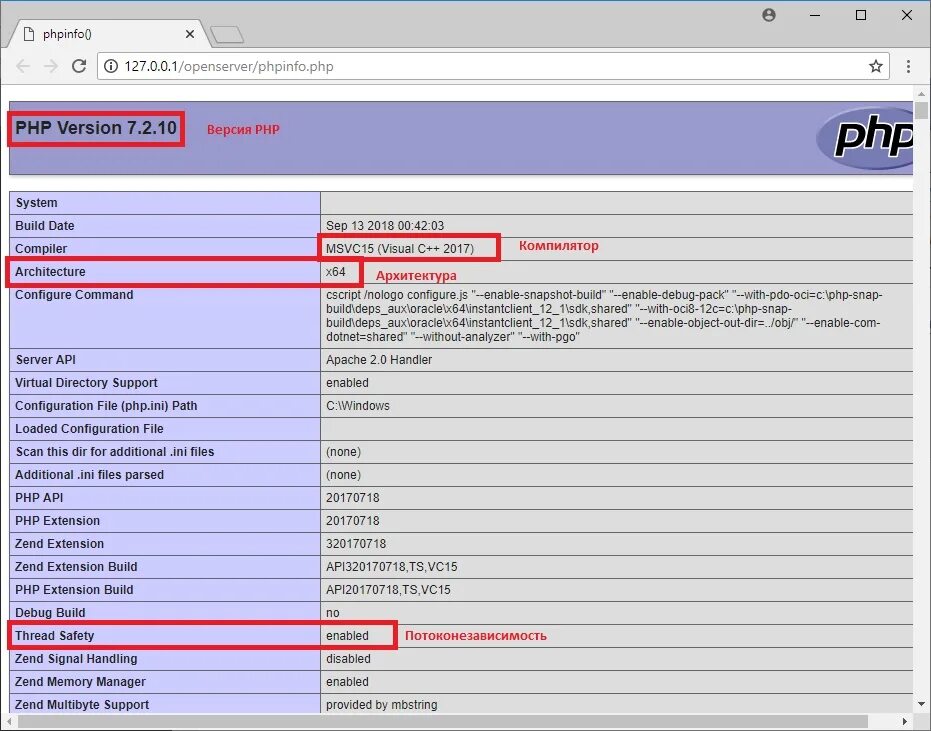
Task: Click 'Loaded Configuration File' label
Action: point(89,429)
